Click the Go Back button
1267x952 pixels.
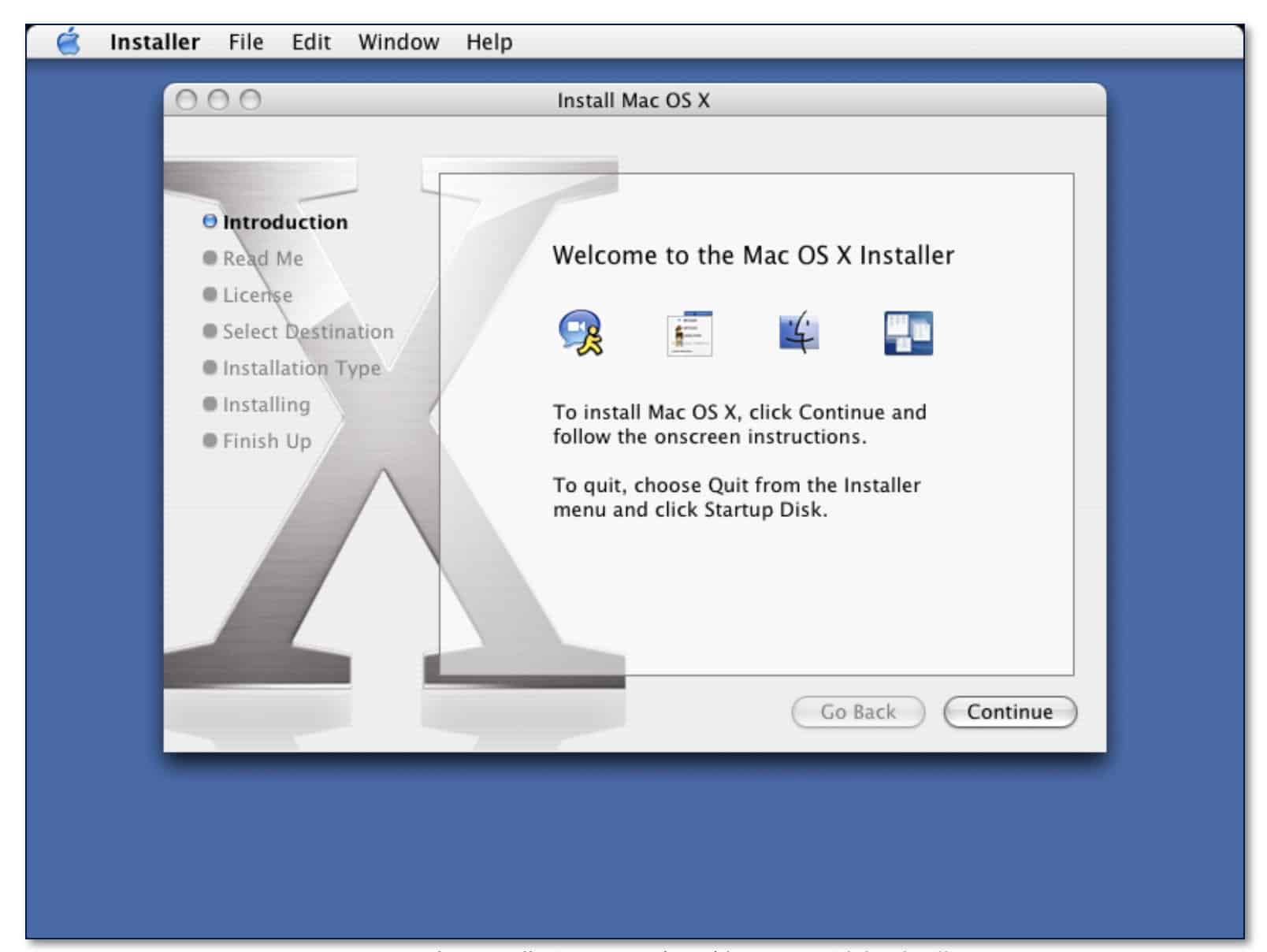[858, 712]
